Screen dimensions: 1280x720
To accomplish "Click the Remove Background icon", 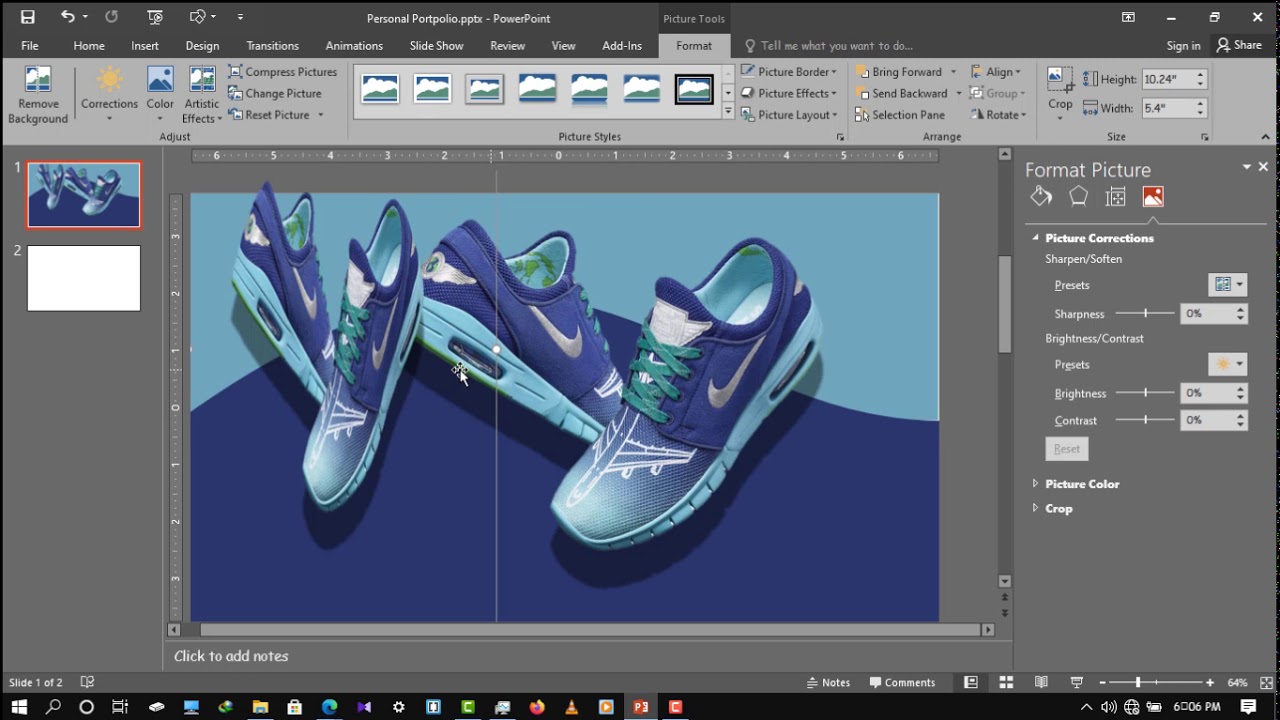I will [x=38, y=96].
